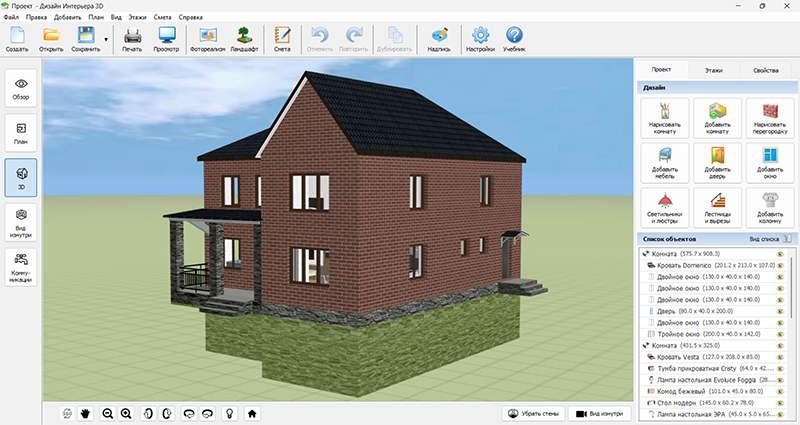Toggle the lightbulb lighting icon
This screenshot has width=800, height=425.
[x=230, y=413]
